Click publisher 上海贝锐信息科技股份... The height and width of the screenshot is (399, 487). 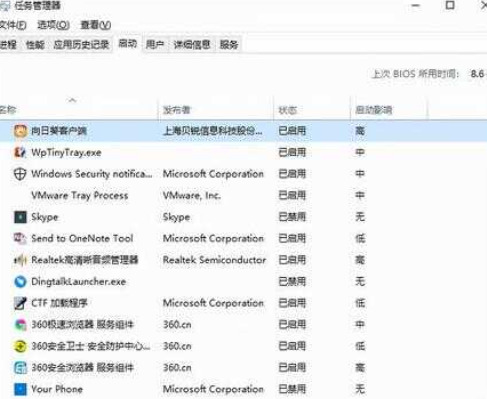[213, 131]
